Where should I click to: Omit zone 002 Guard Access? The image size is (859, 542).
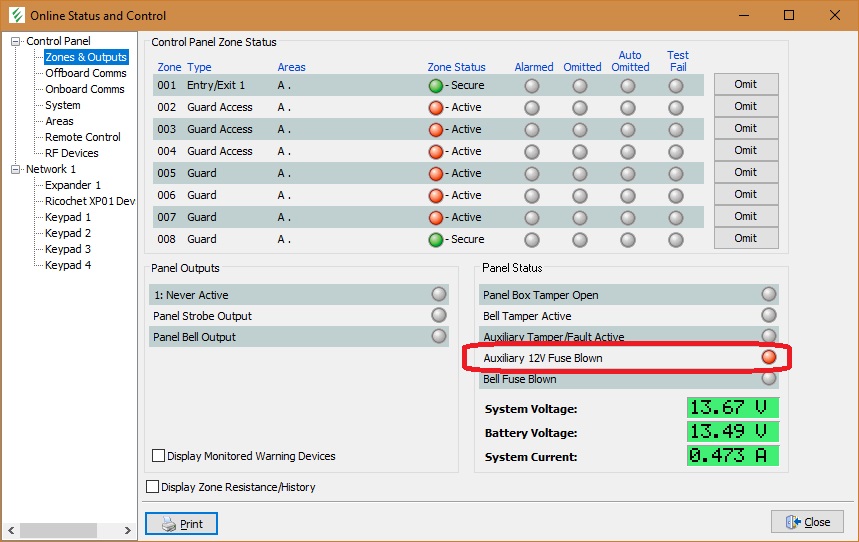point(746,106)
